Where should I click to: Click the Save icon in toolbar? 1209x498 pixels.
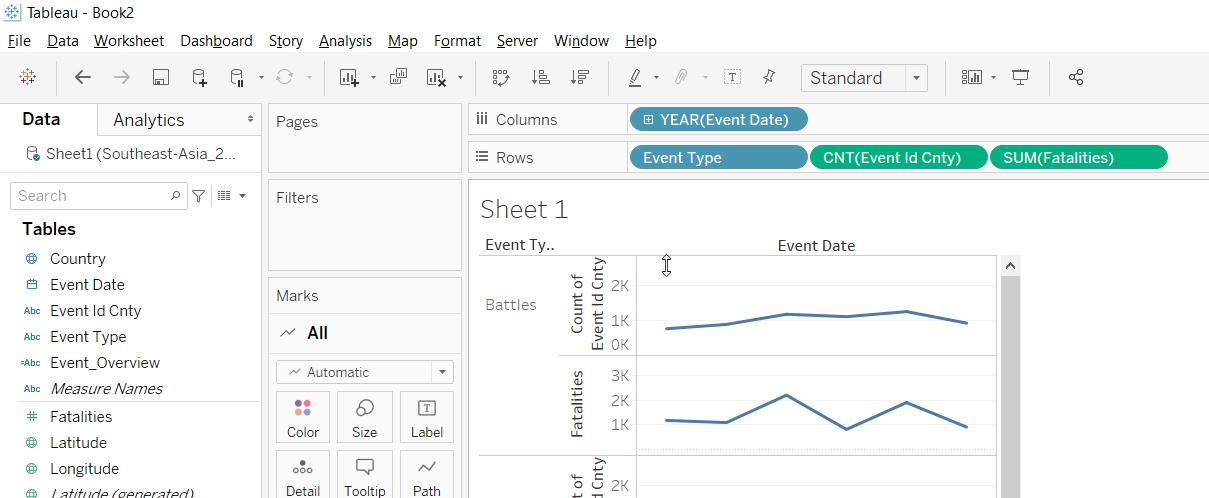[x=160, y=78]
